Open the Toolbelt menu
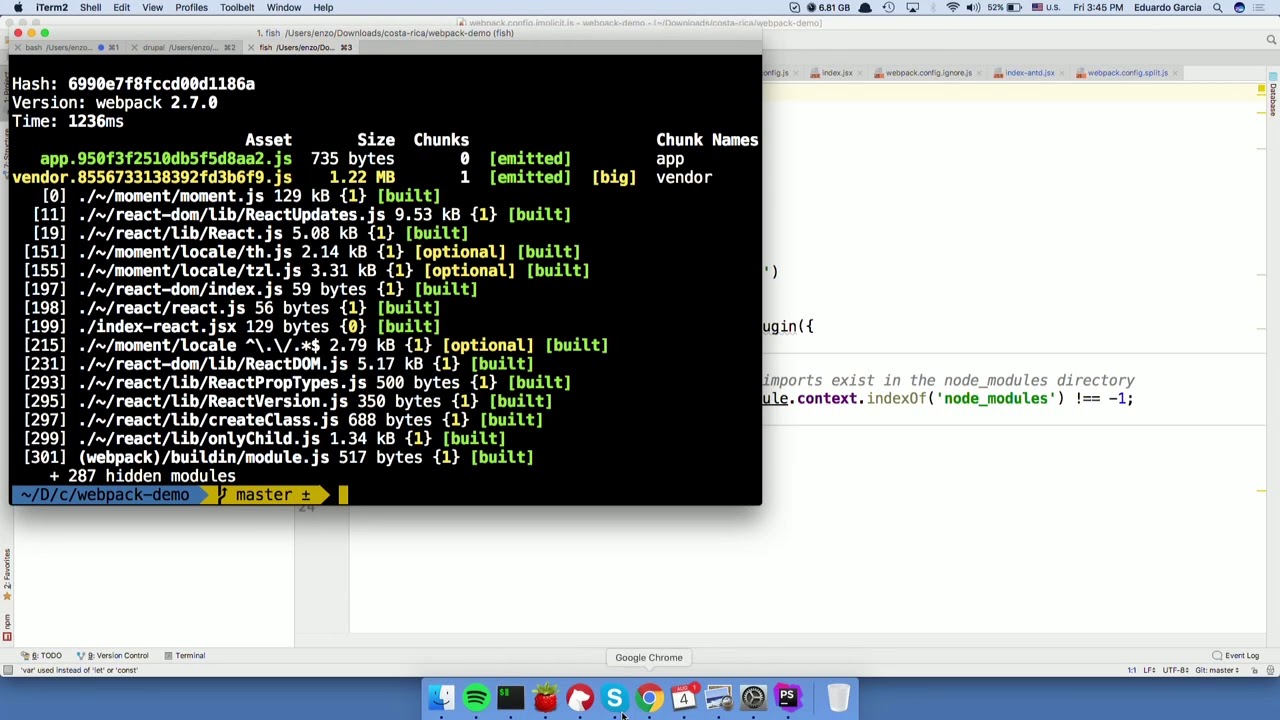The width and height of the screenshot is (1280, 720). 237,7
